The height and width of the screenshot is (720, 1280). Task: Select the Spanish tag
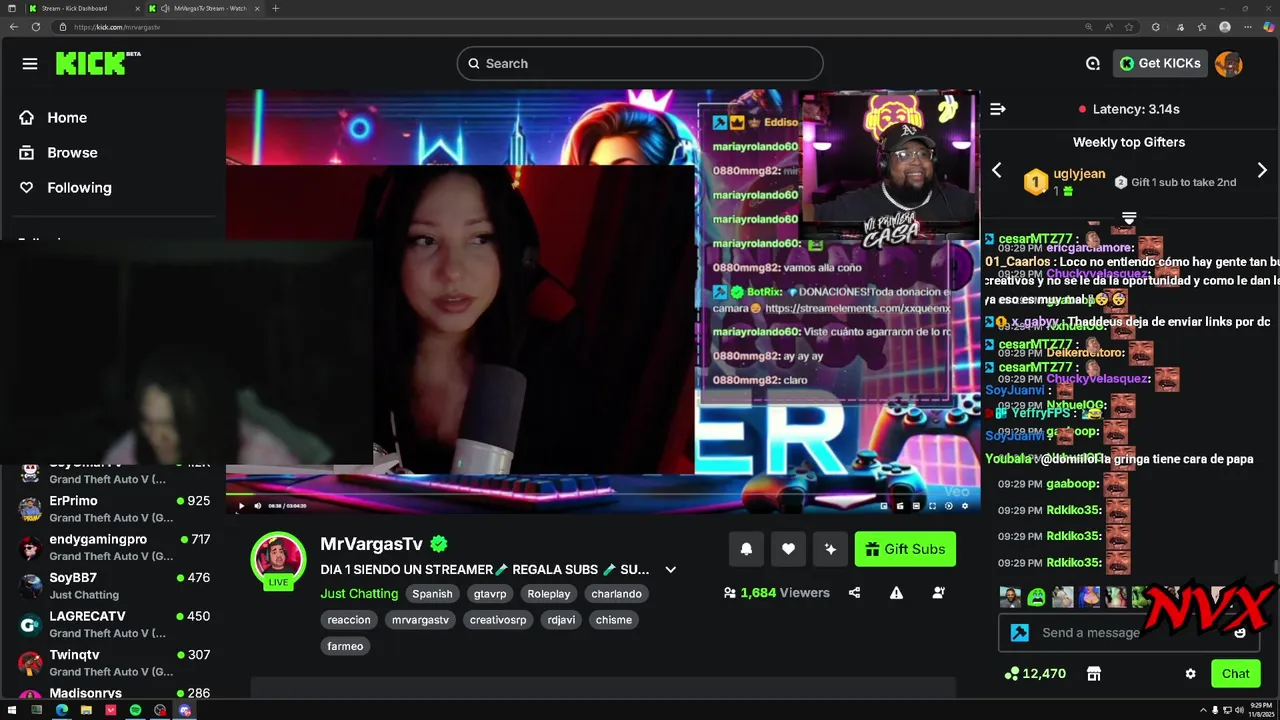point(432,594)
